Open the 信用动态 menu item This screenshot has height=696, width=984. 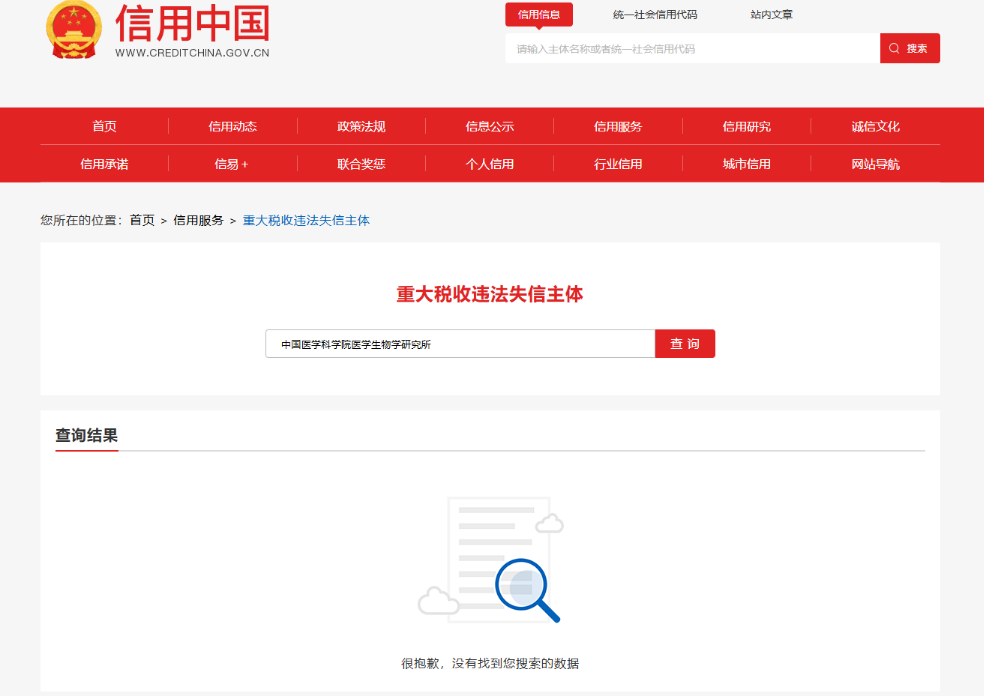pos(233,126)
